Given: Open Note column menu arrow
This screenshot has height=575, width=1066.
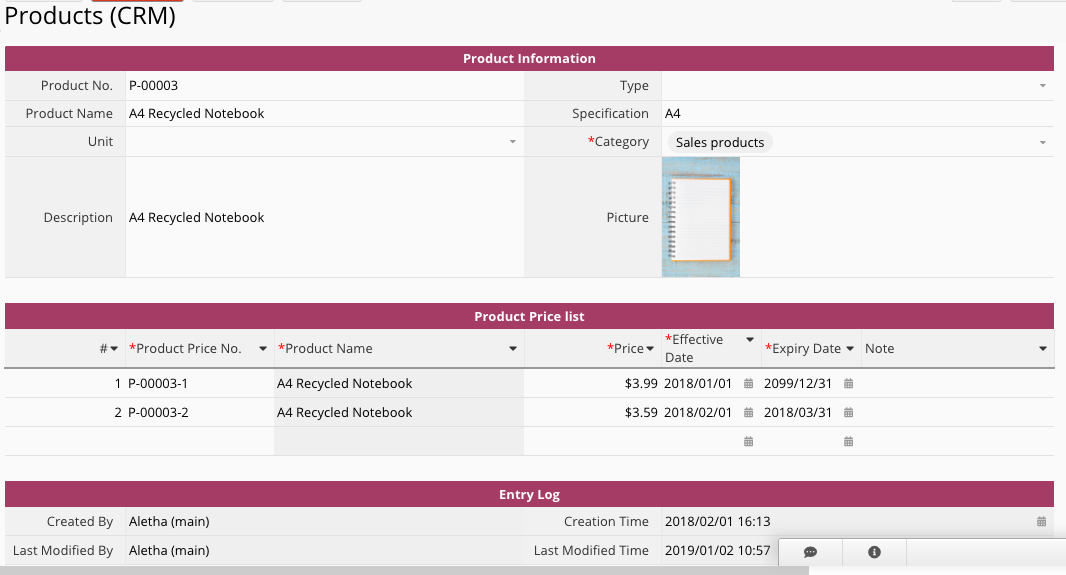Looking at the screenshot, I should point(1043,349).
